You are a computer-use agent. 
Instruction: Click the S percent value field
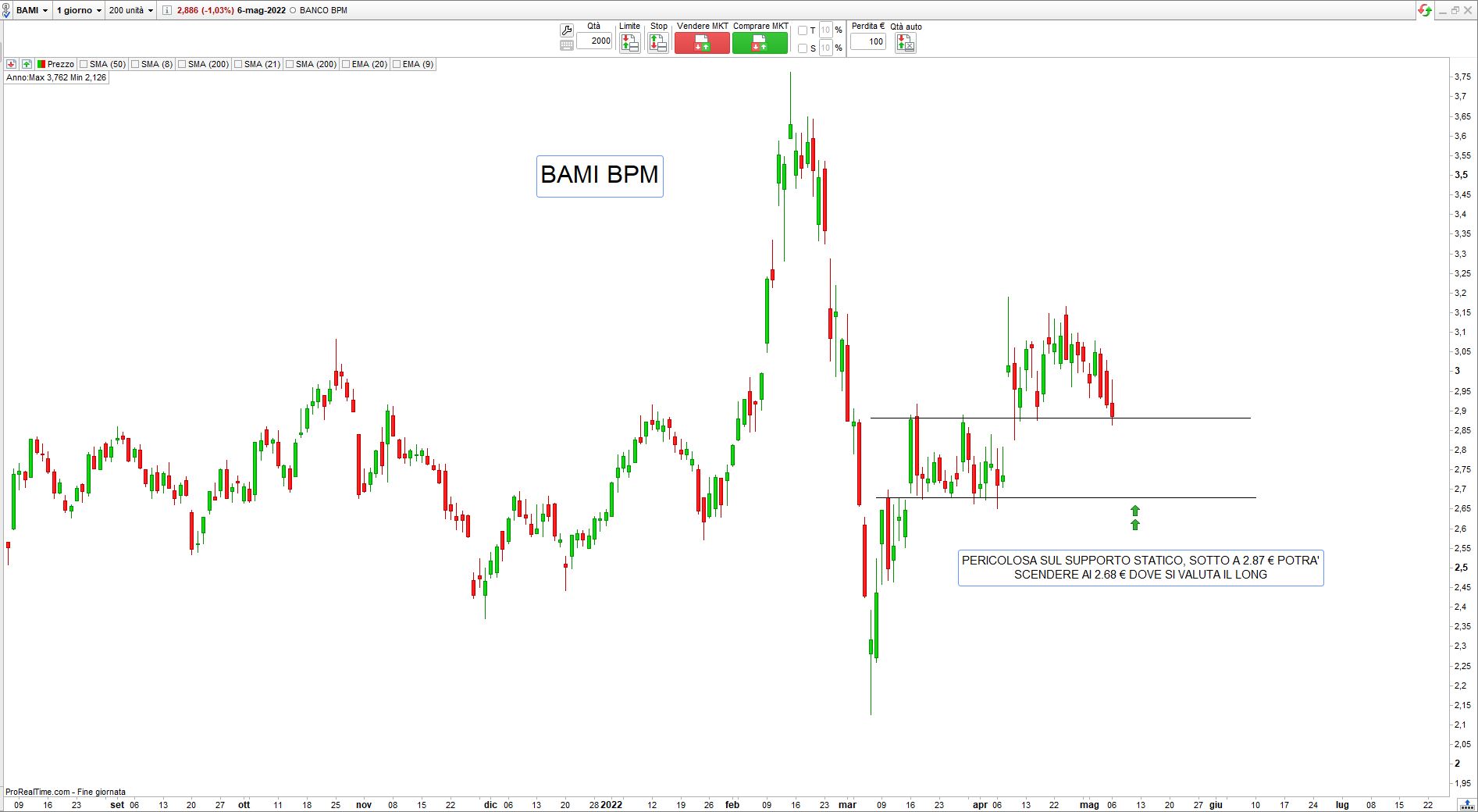[x=826, y=48]
